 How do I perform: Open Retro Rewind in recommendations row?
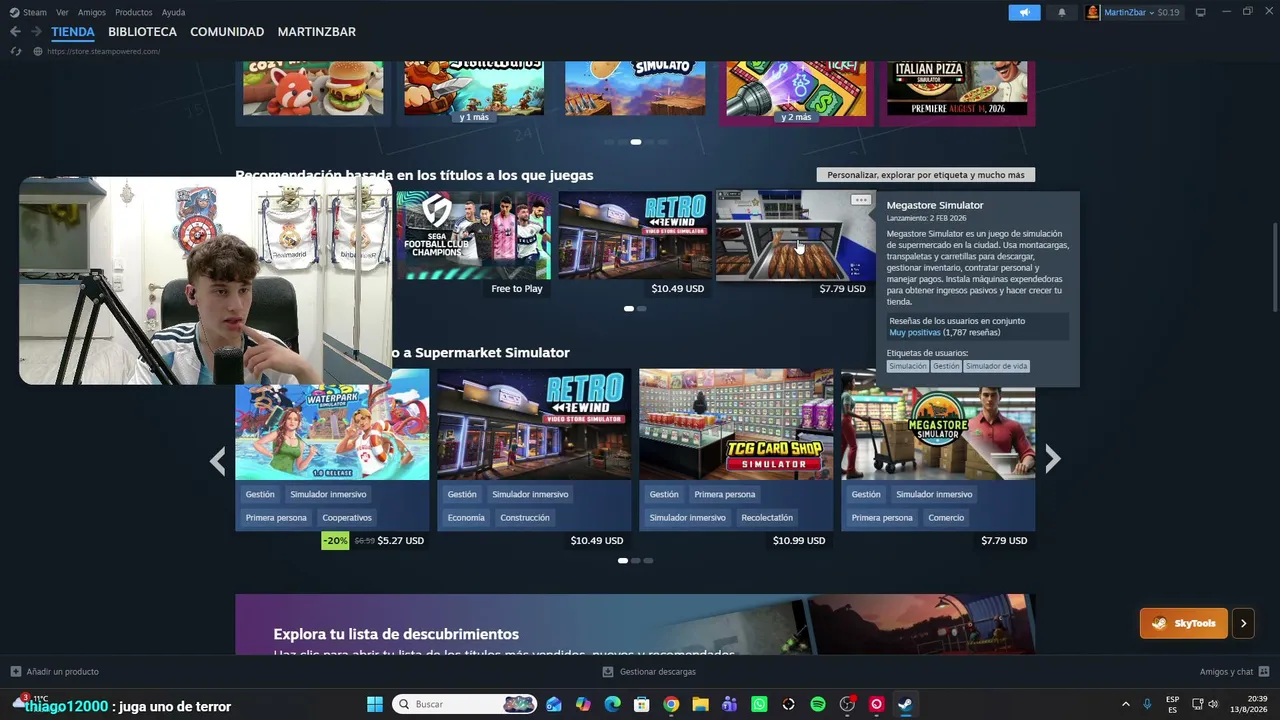point(634,236)
